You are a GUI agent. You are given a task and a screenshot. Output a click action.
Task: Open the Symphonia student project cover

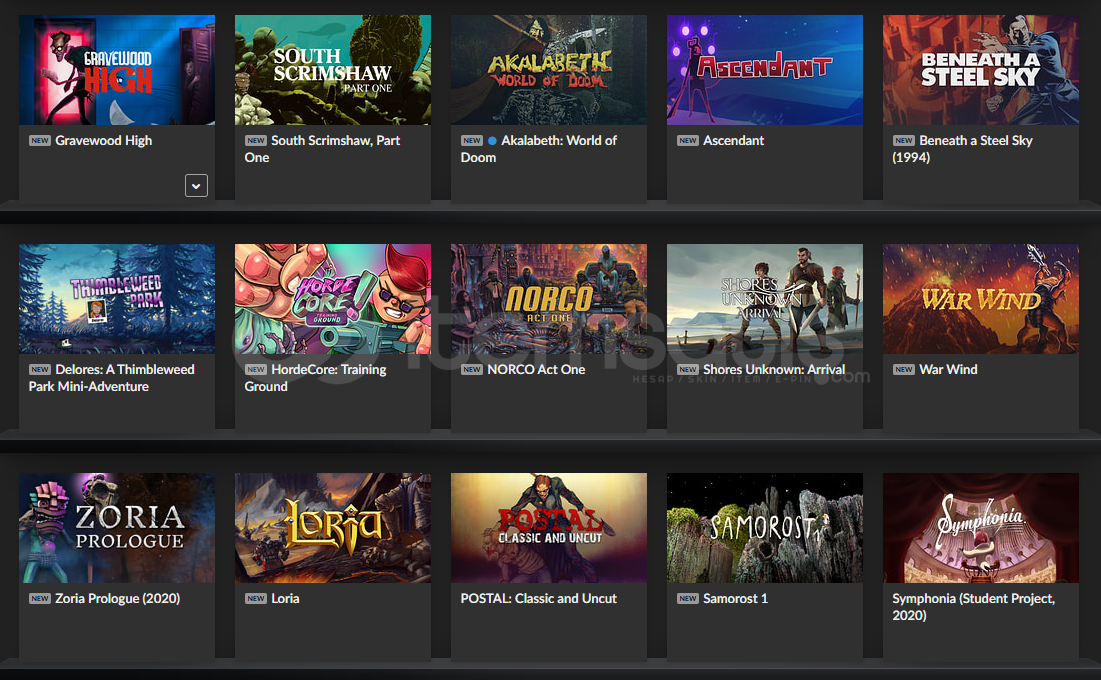[981, 528]
